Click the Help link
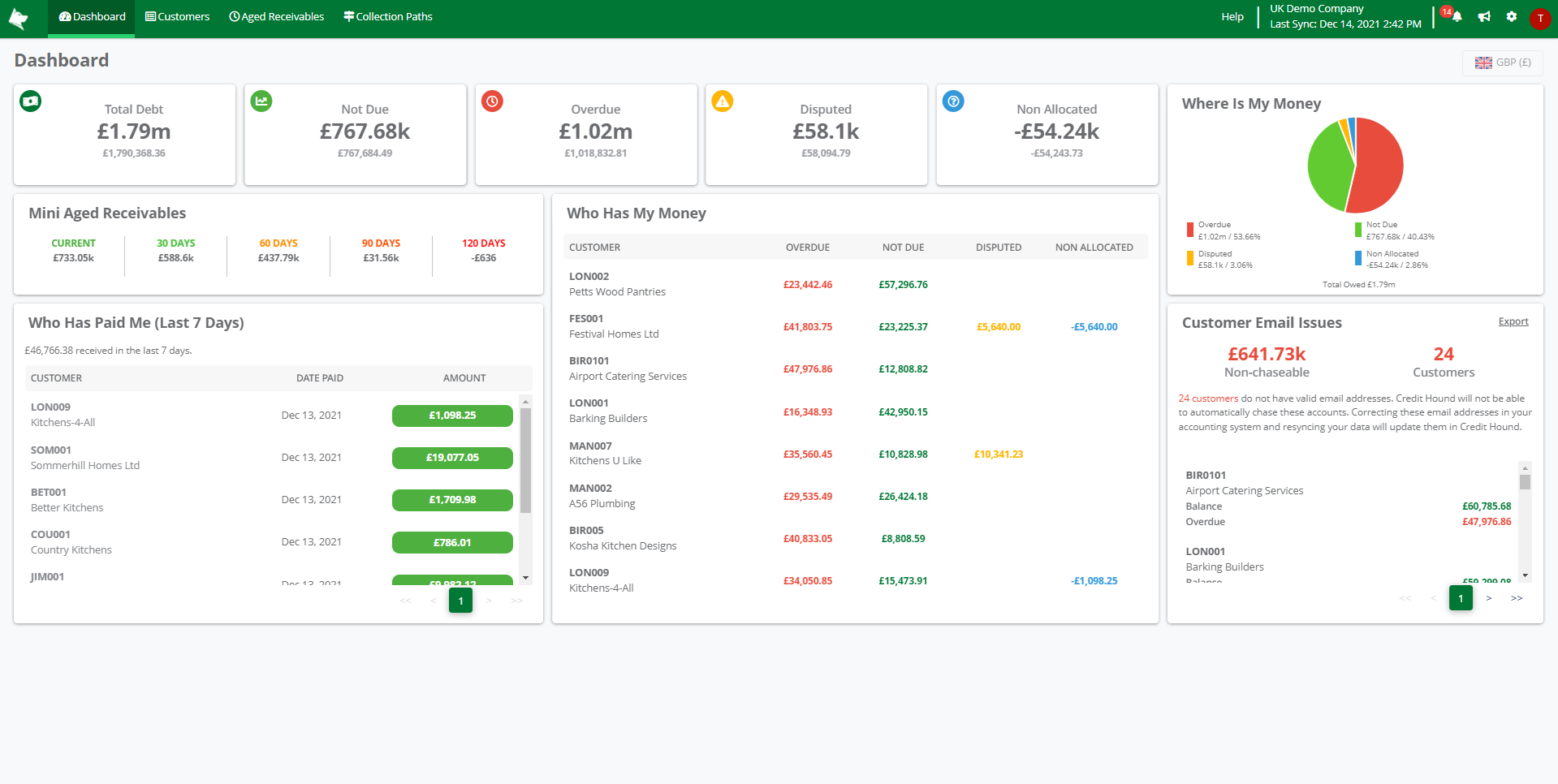 tap(1232, 17)
